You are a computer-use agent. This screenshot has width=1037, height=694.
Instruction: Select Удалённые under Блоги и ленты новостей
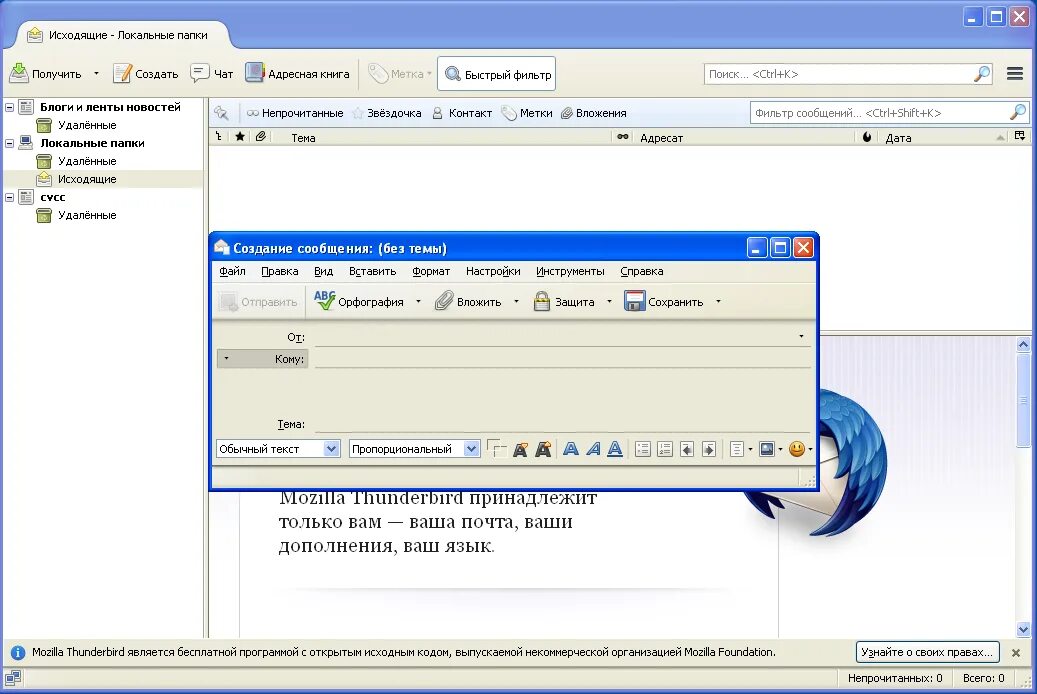87,125
